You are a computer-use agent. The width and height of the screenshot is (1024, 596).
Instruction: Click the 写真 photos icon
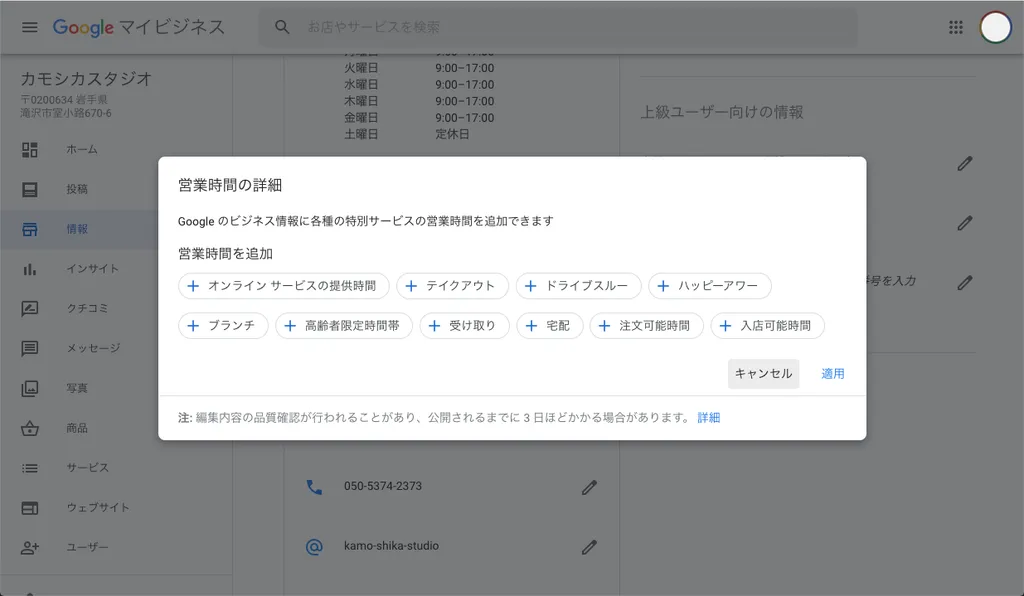29,388
